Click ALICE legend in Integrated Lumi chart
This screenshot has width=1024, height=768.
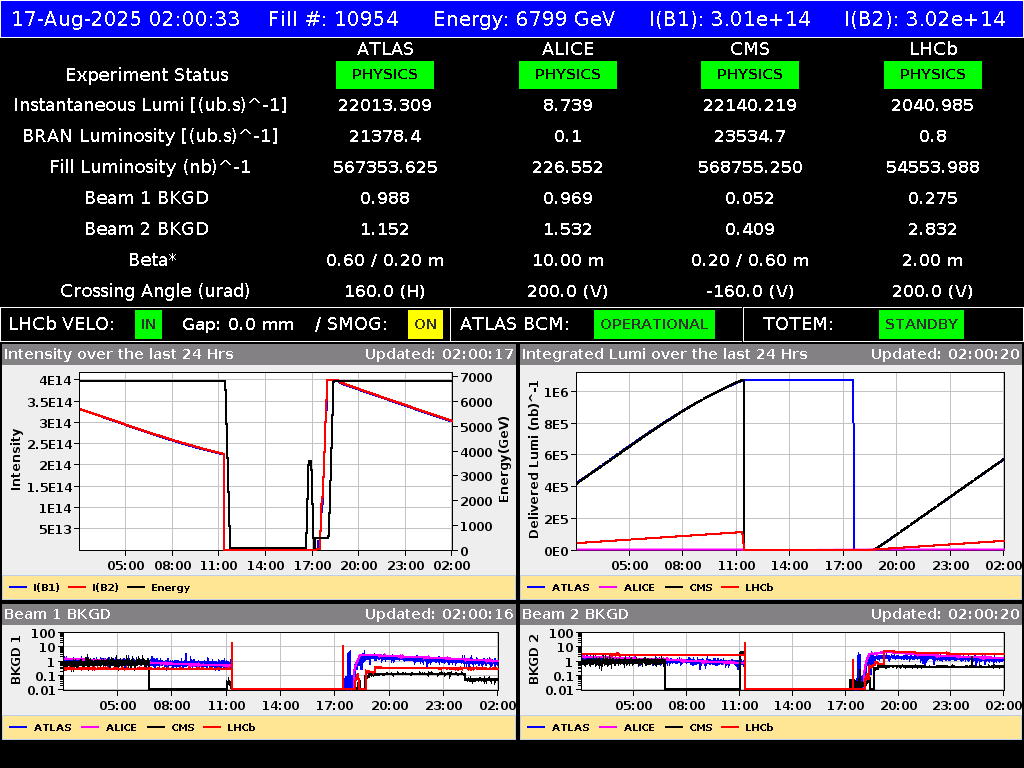tap(627, 587)
